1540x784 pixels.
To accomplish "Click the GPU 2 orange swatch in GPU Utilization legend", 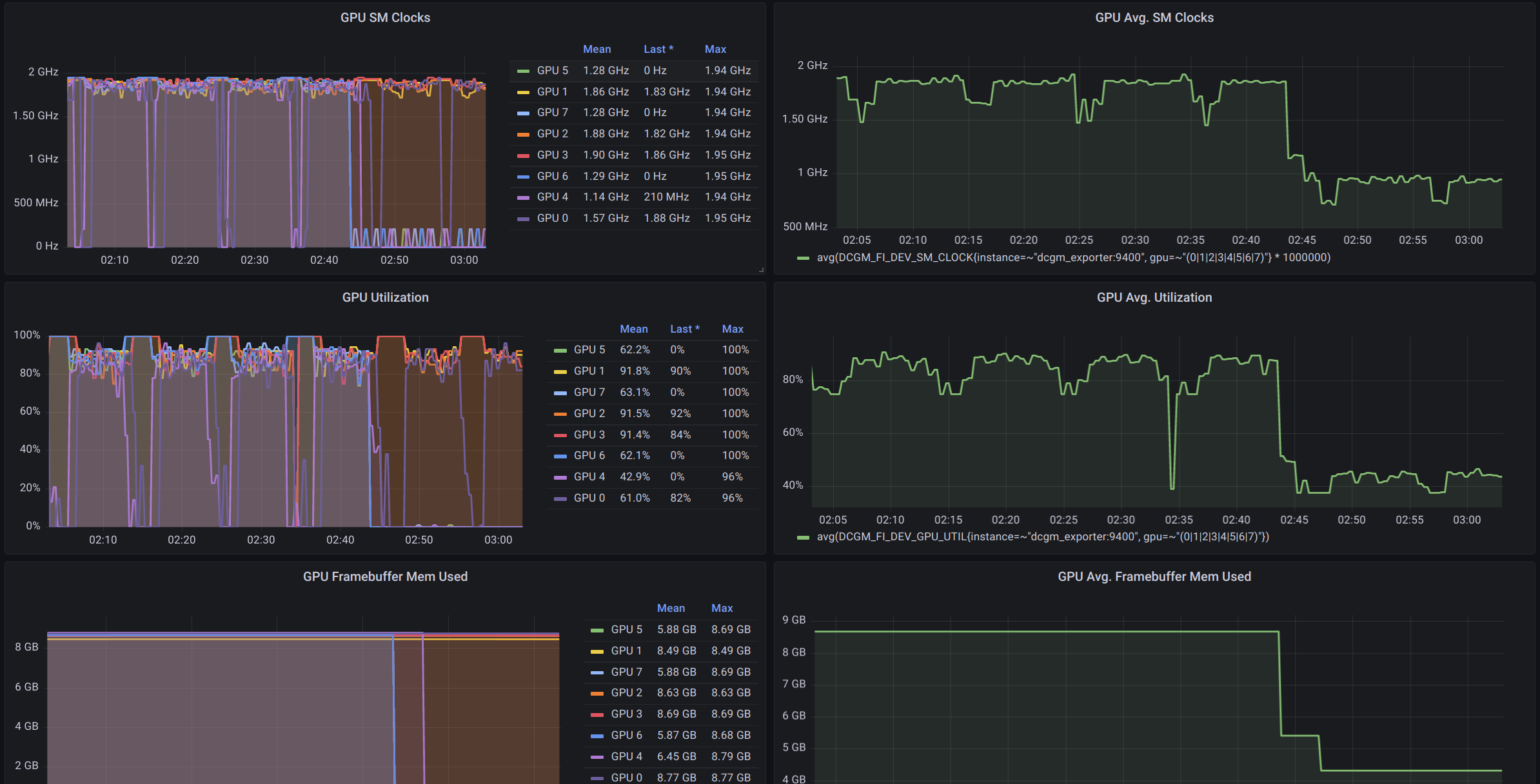I will pos(560,414).
